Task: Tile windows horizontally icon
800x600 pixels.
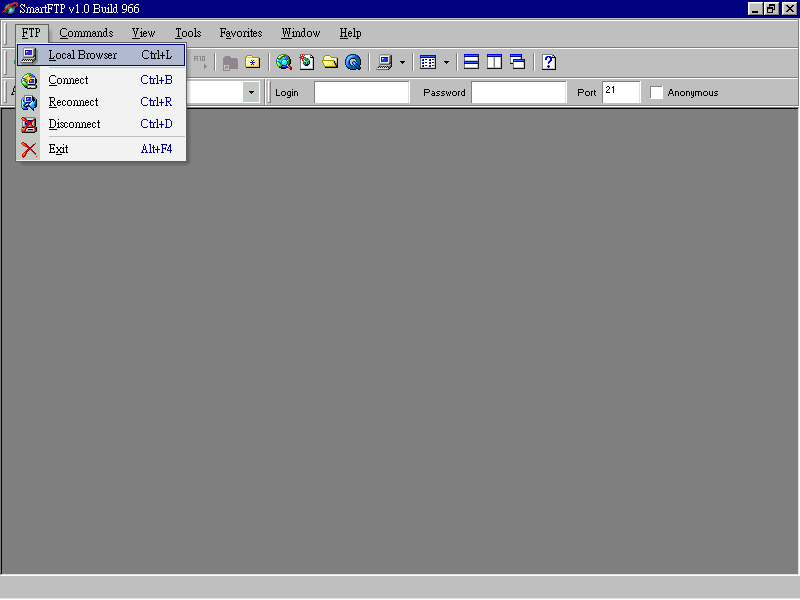Action: point(471,62)
